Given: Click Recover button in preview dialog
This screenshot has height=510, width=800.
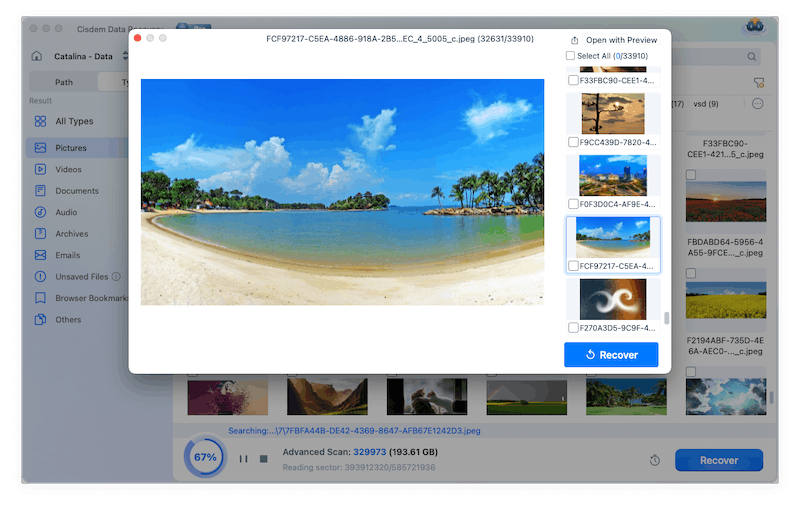Looking at the screenshot, I should 611,355.
